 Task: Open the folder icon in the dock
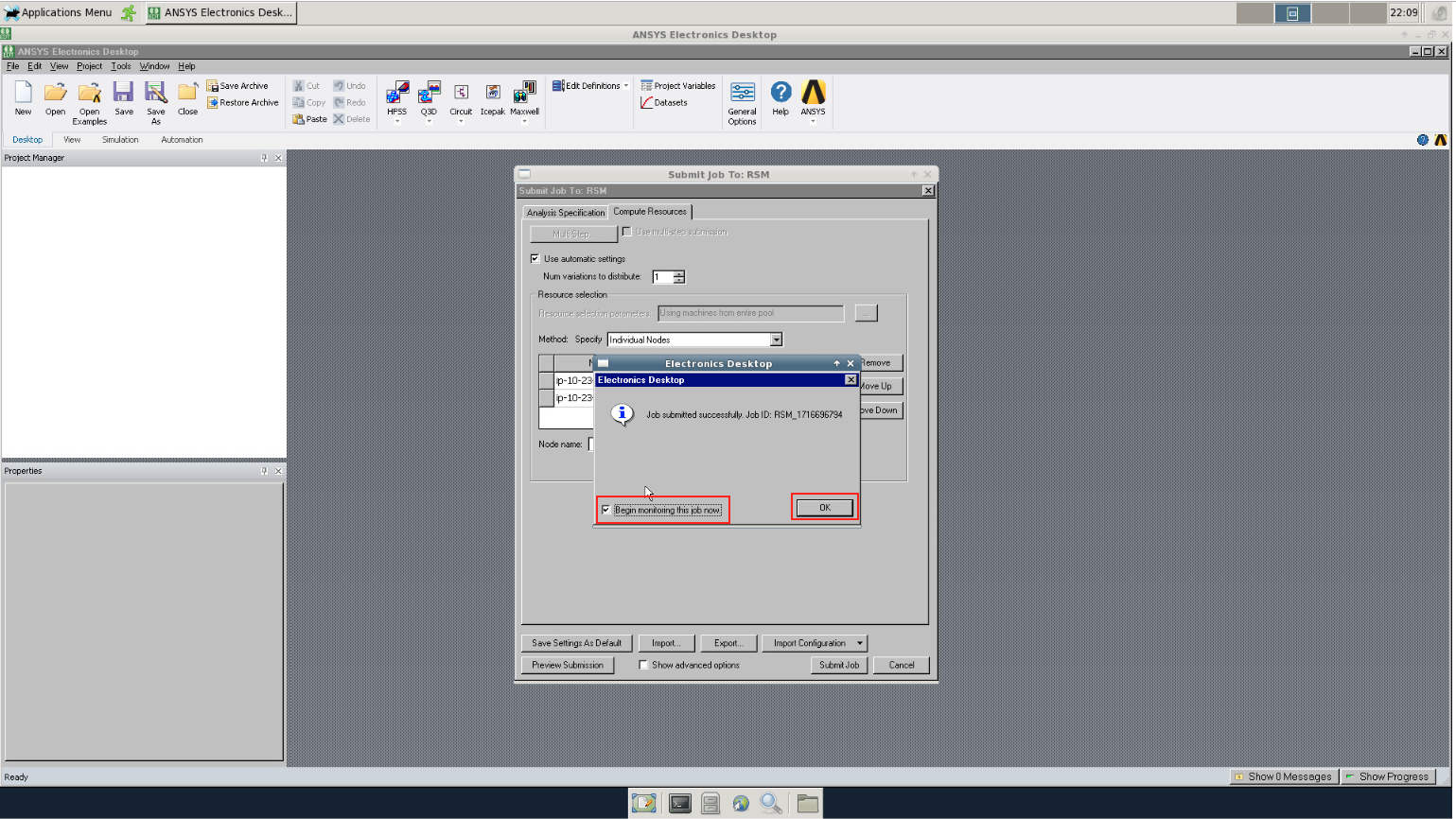coord(807,804)
